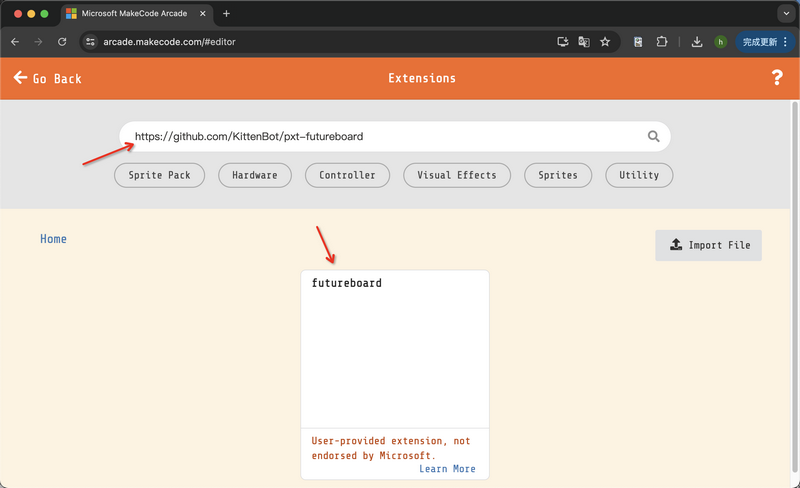Filter by Hardware category
800x488 pixels.
point(255,175)
